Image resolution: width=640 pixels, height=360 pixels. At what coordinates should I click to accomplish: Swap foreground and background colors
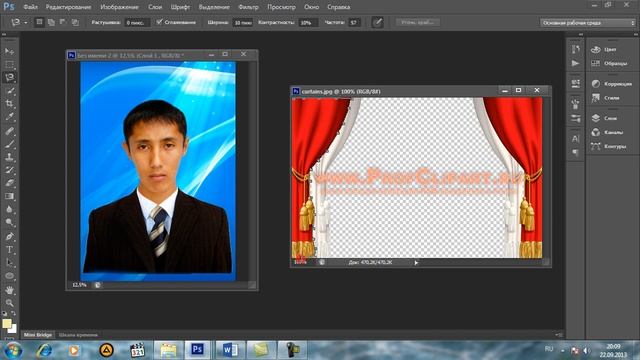point(13,313)
